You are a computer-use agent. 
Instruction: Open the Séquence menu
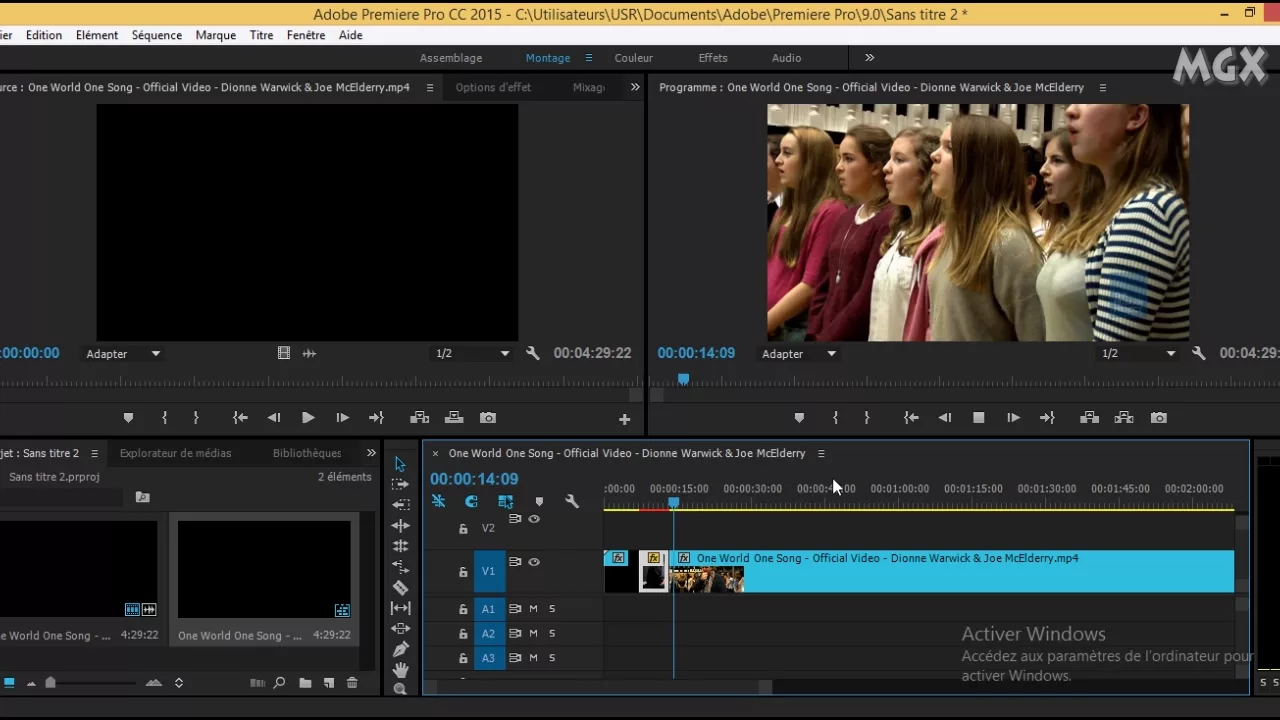pos(157,35)
